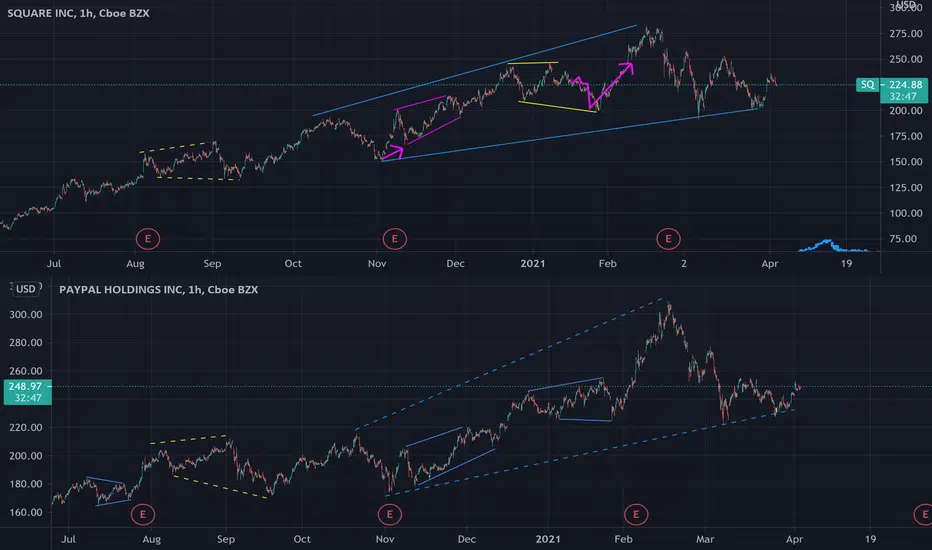The image size is (932, 550).
Task: Open Square chart earnings marker near Nov
Action: click(x=395, y=239)
